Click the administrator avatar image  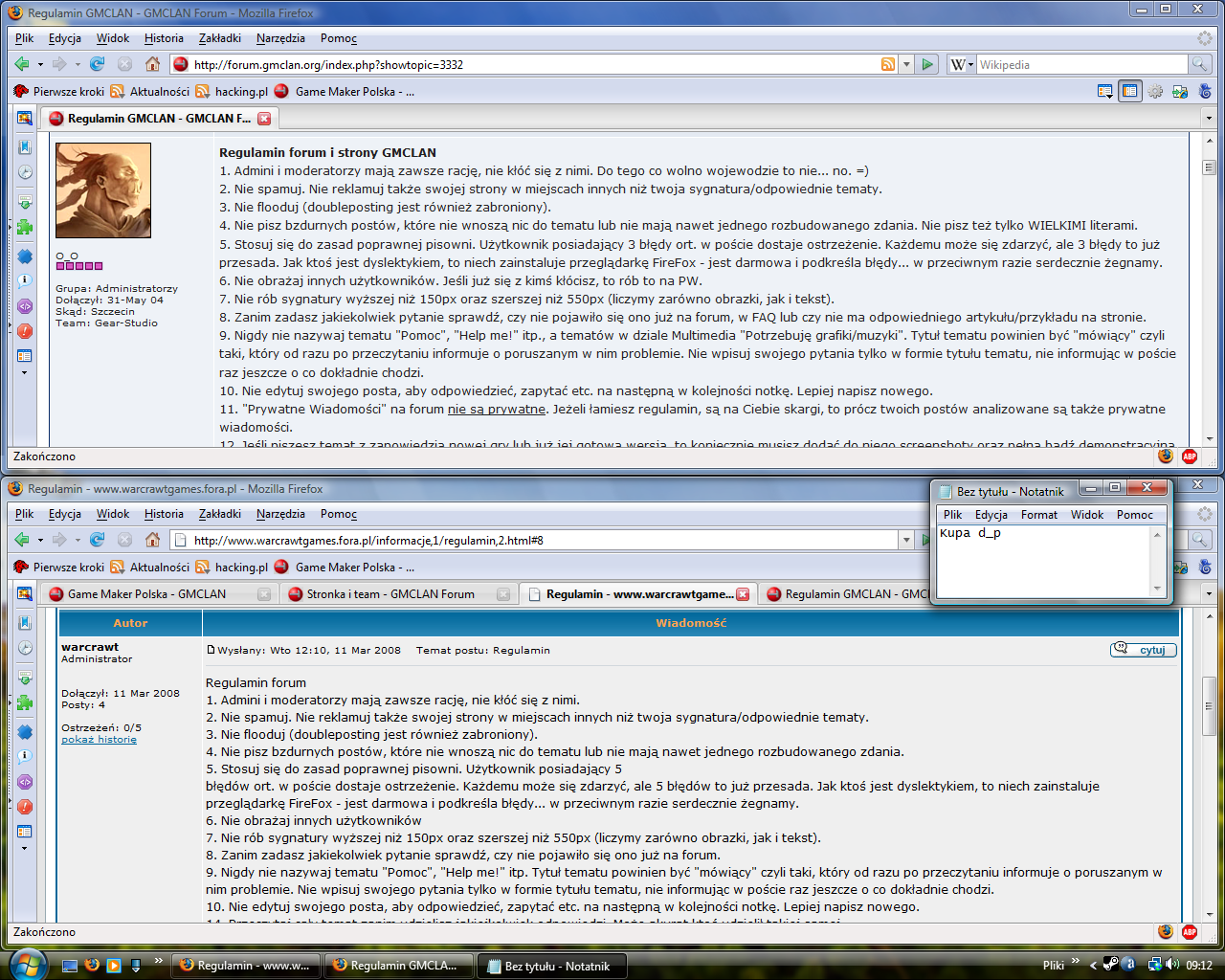(103, 190)
